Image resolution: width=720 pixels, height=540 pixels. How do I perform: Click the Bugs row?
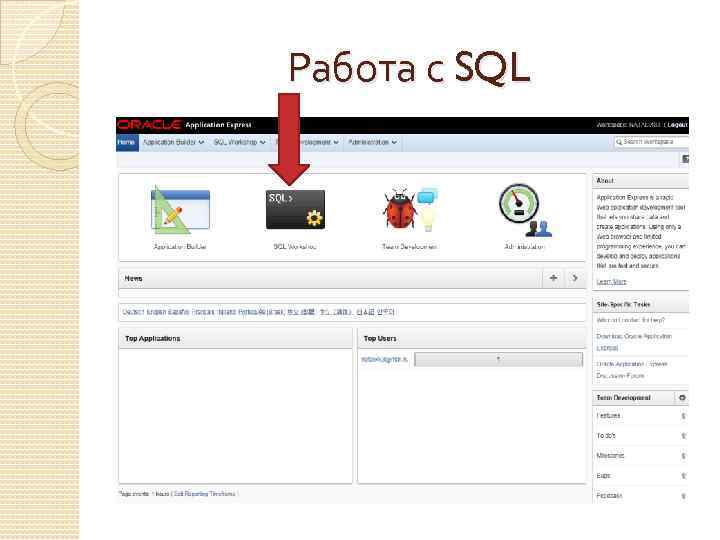pyautogui.click(x=641, y=476)
